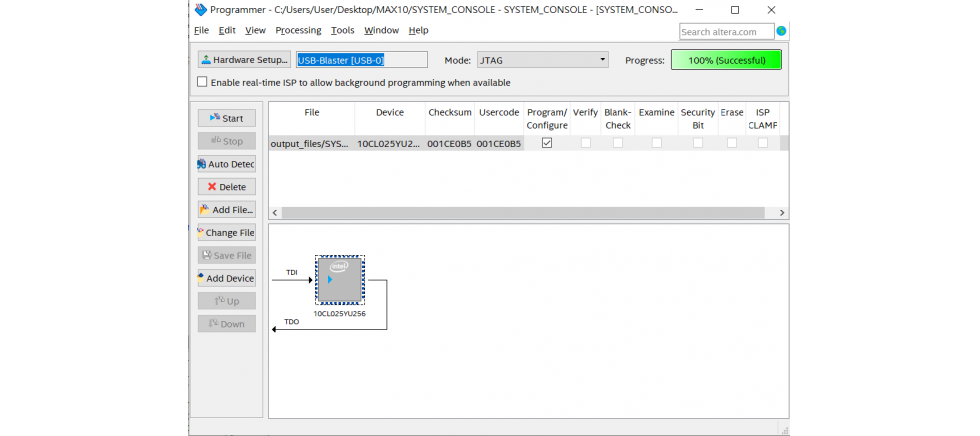Click the Delete button with red X
The image size is (980, 436).
click(226, 187)
